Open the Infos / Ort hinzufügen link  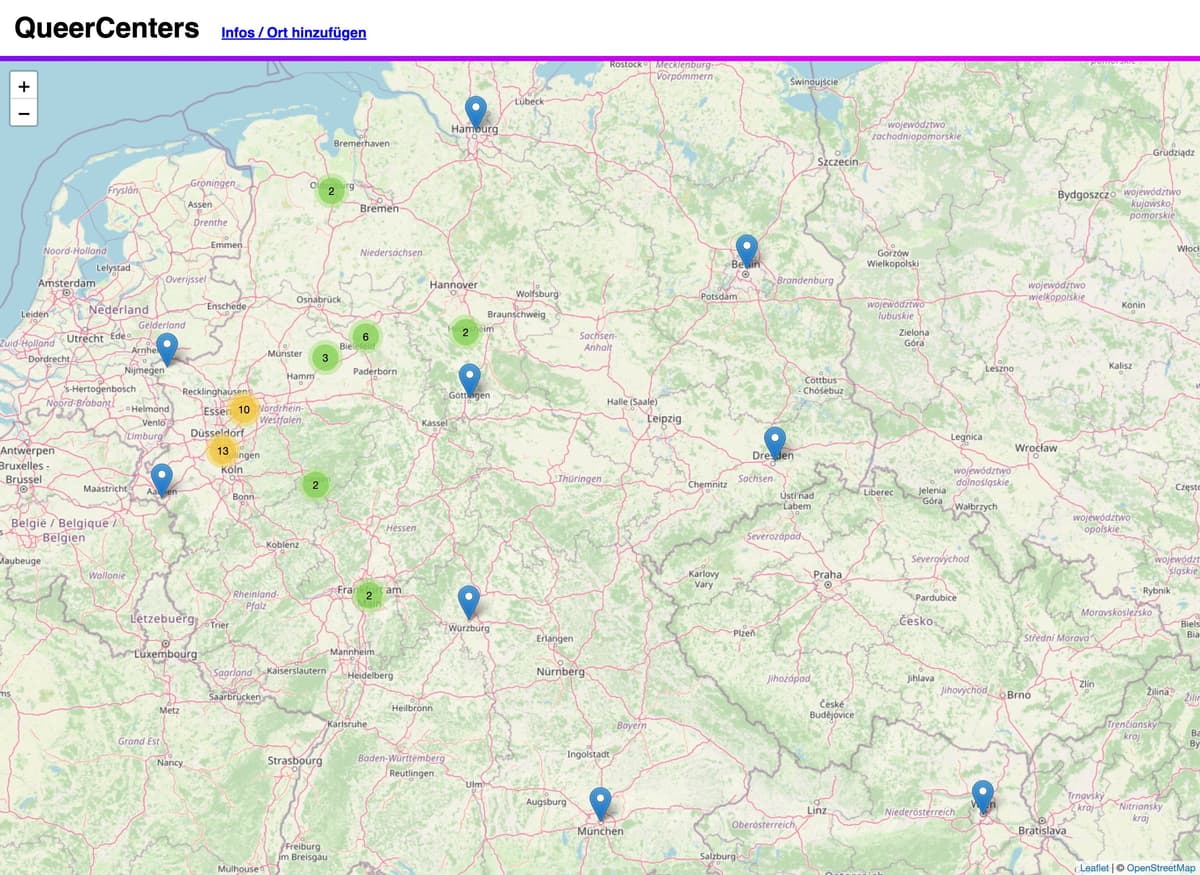(x=293, y=32)
